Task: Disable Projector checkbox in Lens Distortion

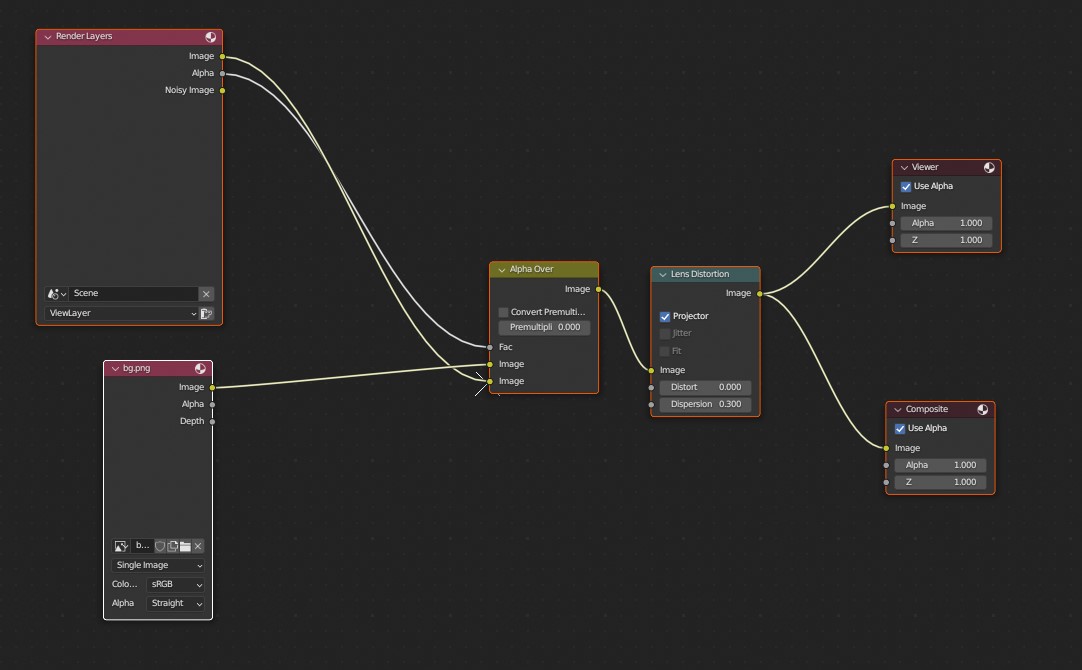Action: pos(665,317)
